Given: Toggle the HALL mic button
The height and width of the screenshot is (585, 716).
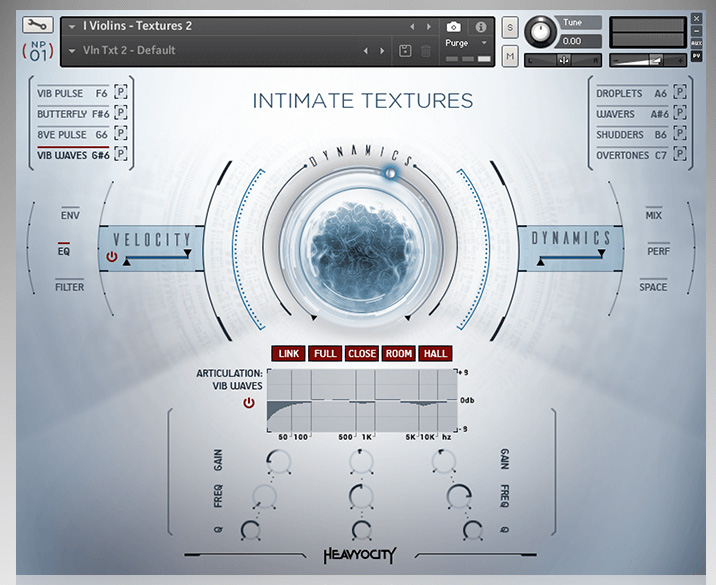Looking at the screenshot, I should point(435,353).
